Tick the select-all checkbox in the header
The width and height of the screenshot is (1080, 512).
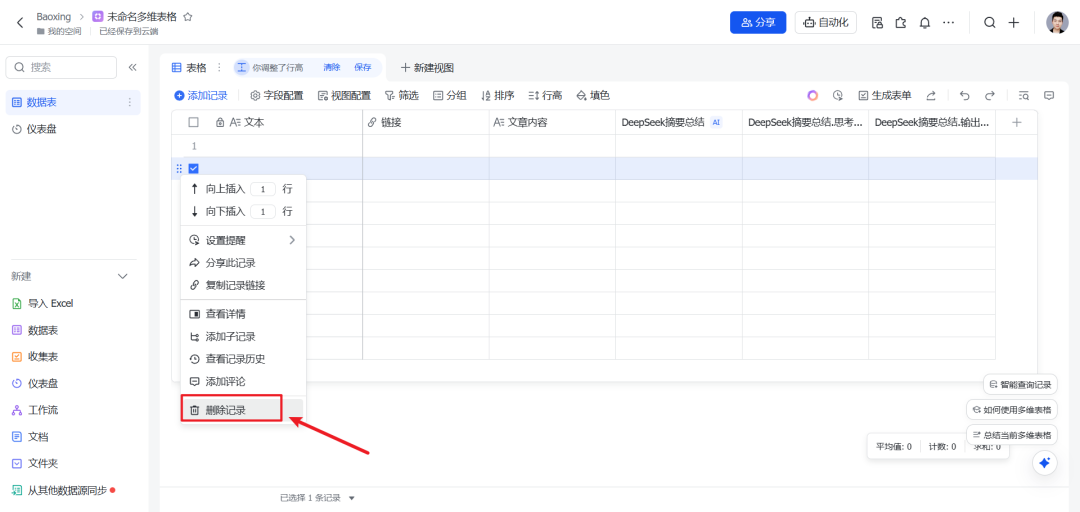194,122
